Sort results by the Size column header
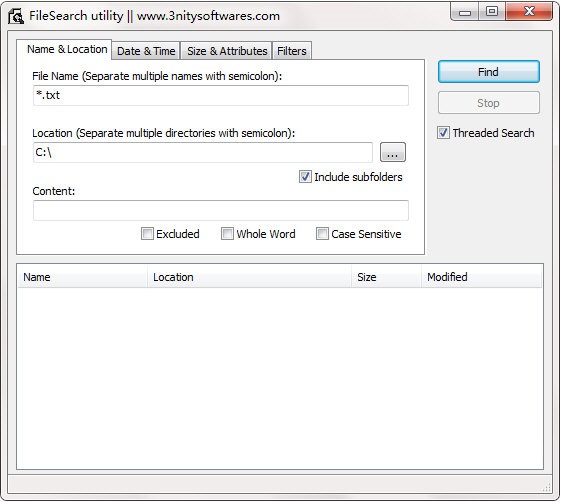The height and width of the screenshot is (502, 561). click(386, 277)
